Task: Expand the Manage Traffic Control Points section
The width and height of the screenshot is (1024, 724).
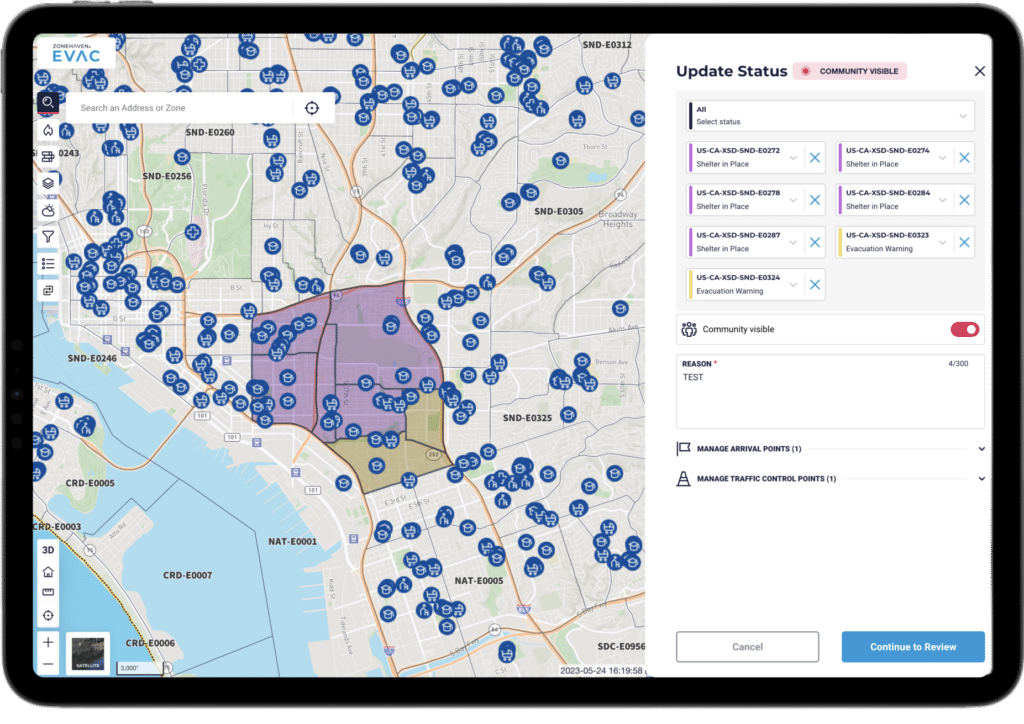Action: point(830,479)
